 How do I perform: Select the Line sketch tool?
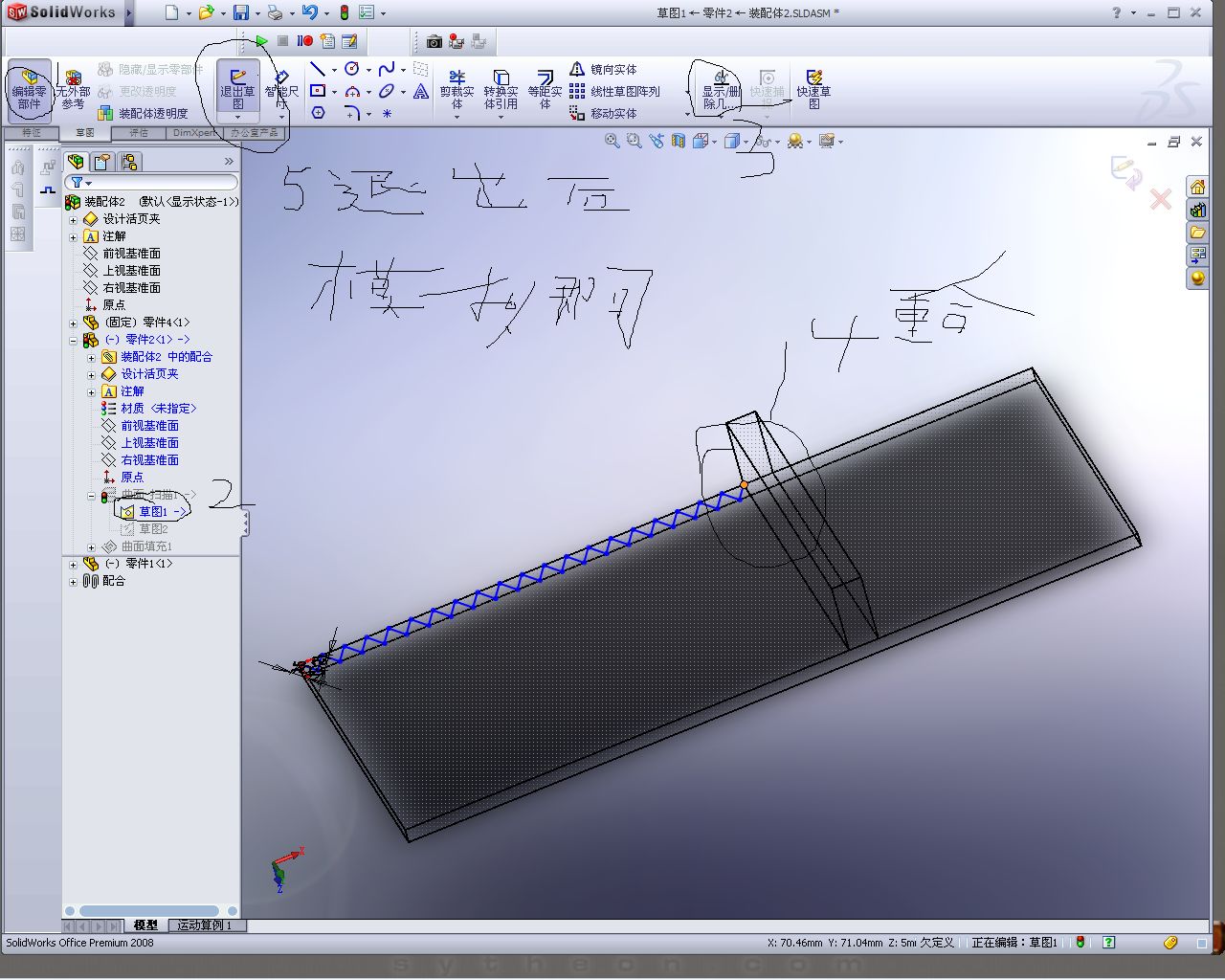click(318, 69)
